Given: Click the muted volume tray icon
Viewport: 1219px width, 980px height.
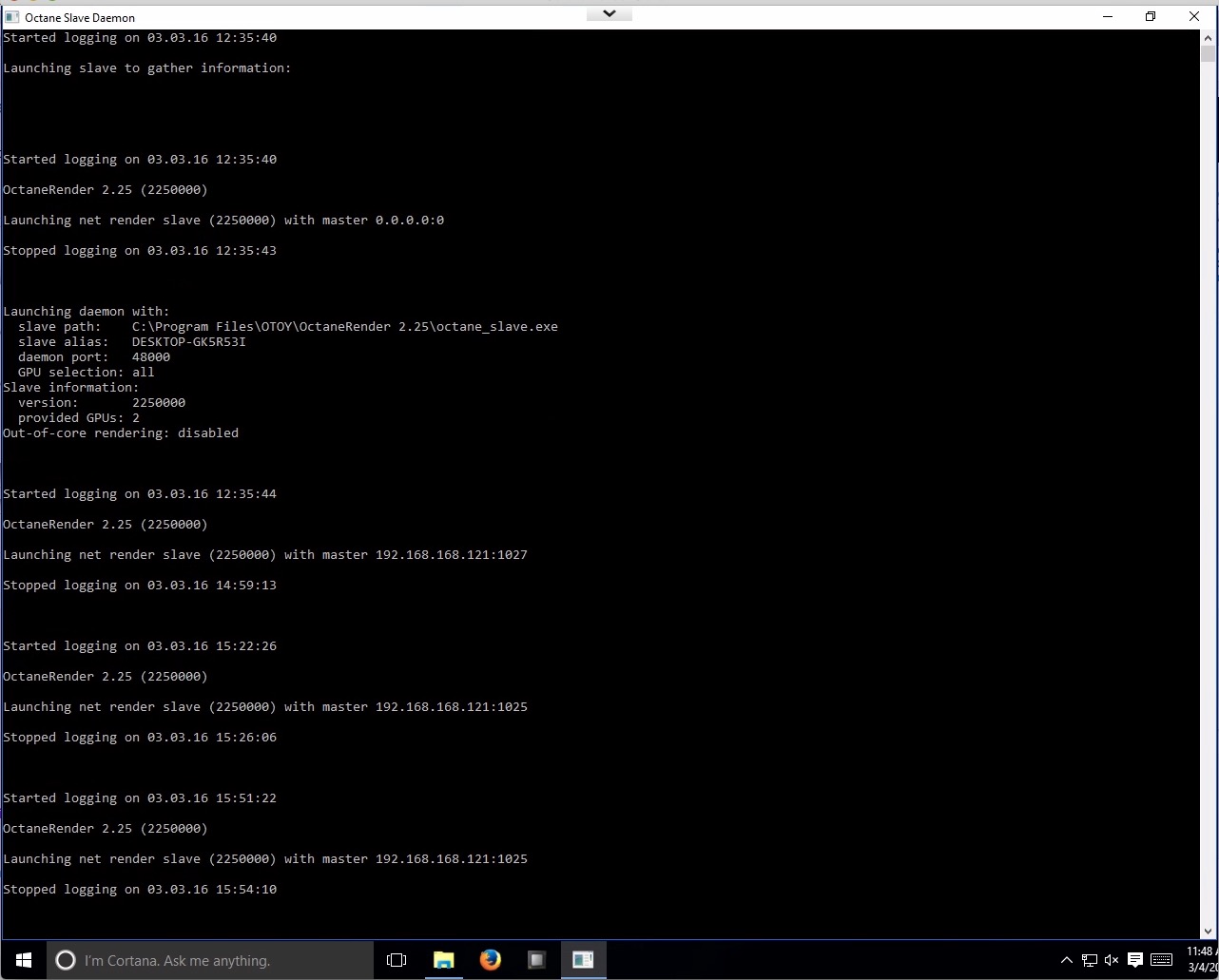Looking at the screenshot, I should pyautogui.click(x=1112, y=960).
